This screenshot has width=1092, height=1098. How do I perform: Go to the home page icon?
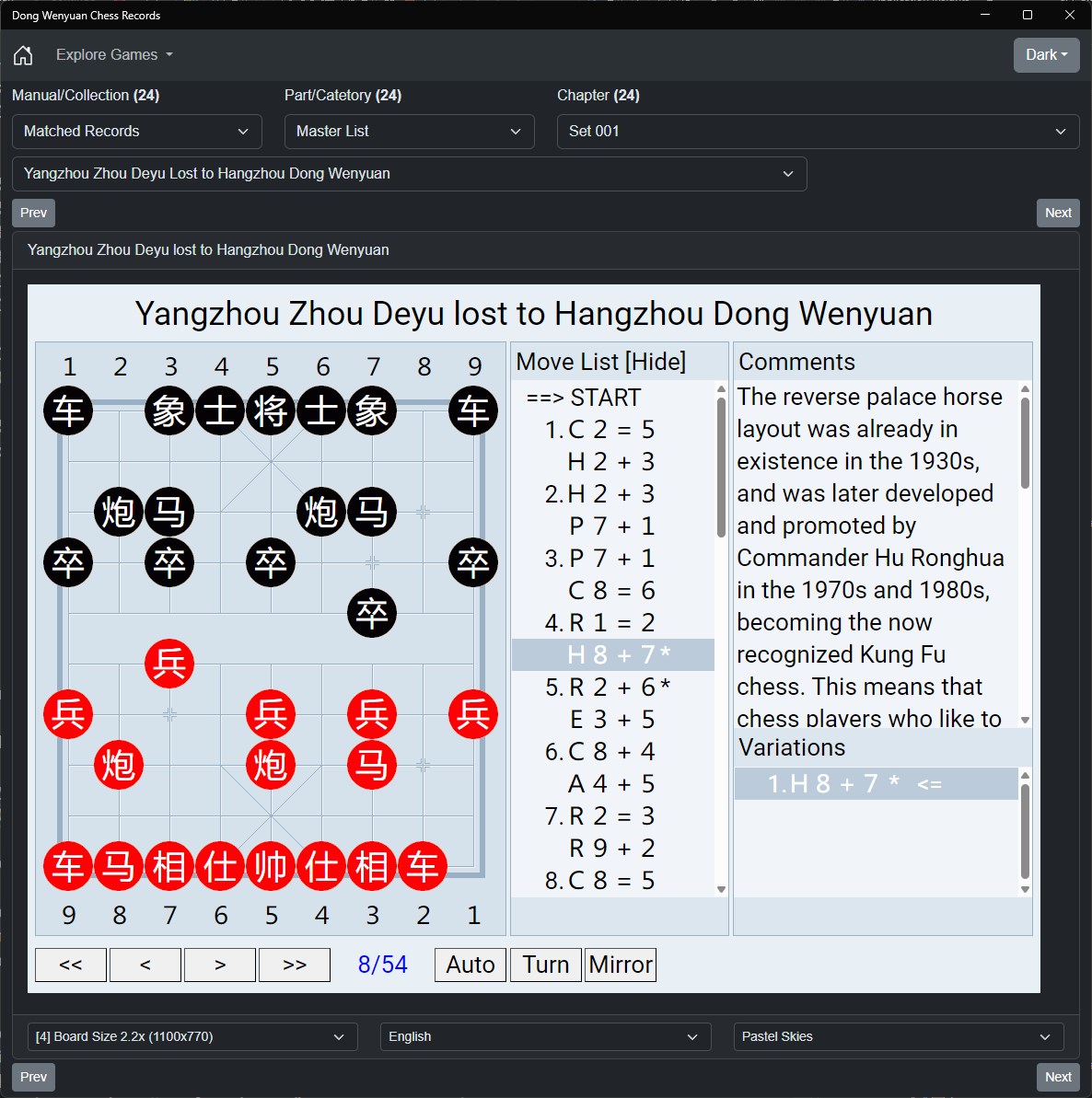[x=23, y=54]
